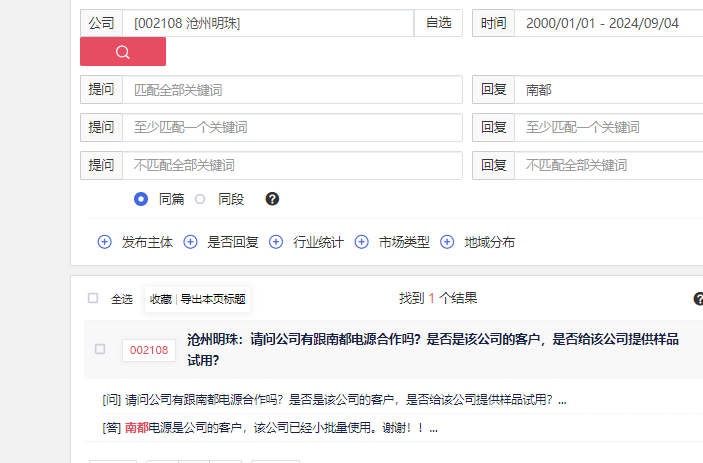Click the 回复 field containing 南都
703x463 pixels.
click(609, 90)
